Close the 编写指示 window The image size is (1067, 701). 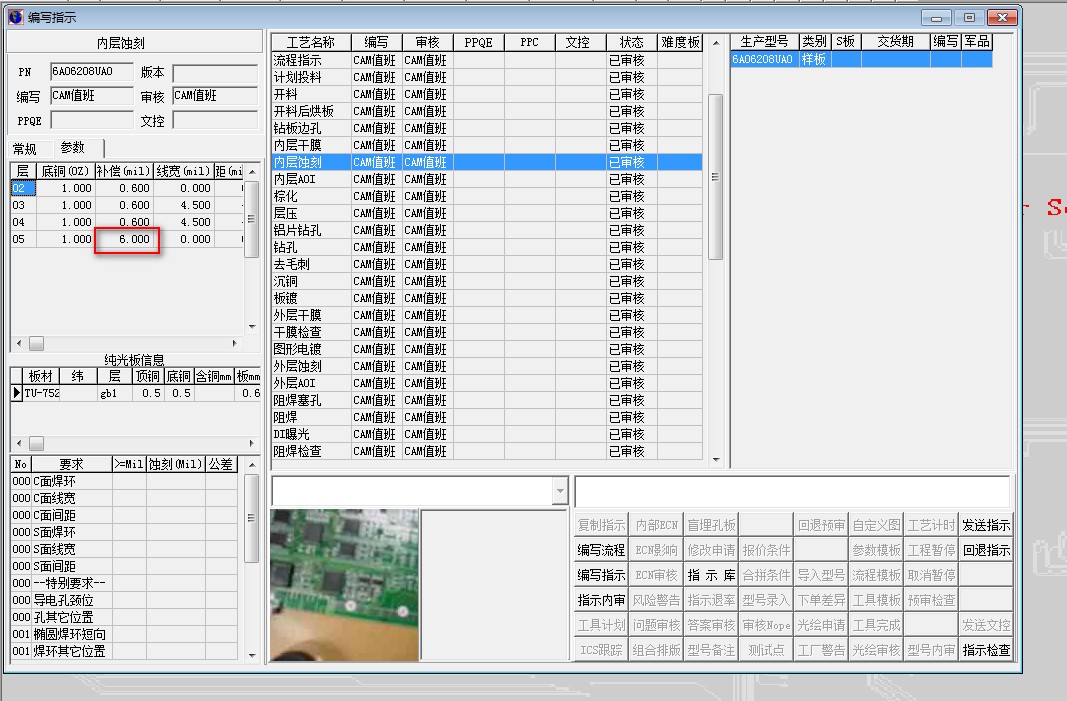tap(1002, 18)
